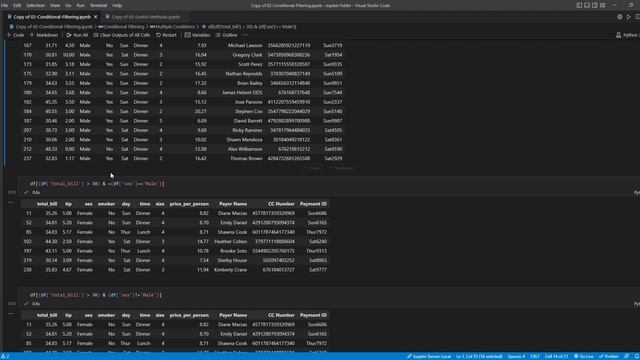Open the Edit menu

17,5
